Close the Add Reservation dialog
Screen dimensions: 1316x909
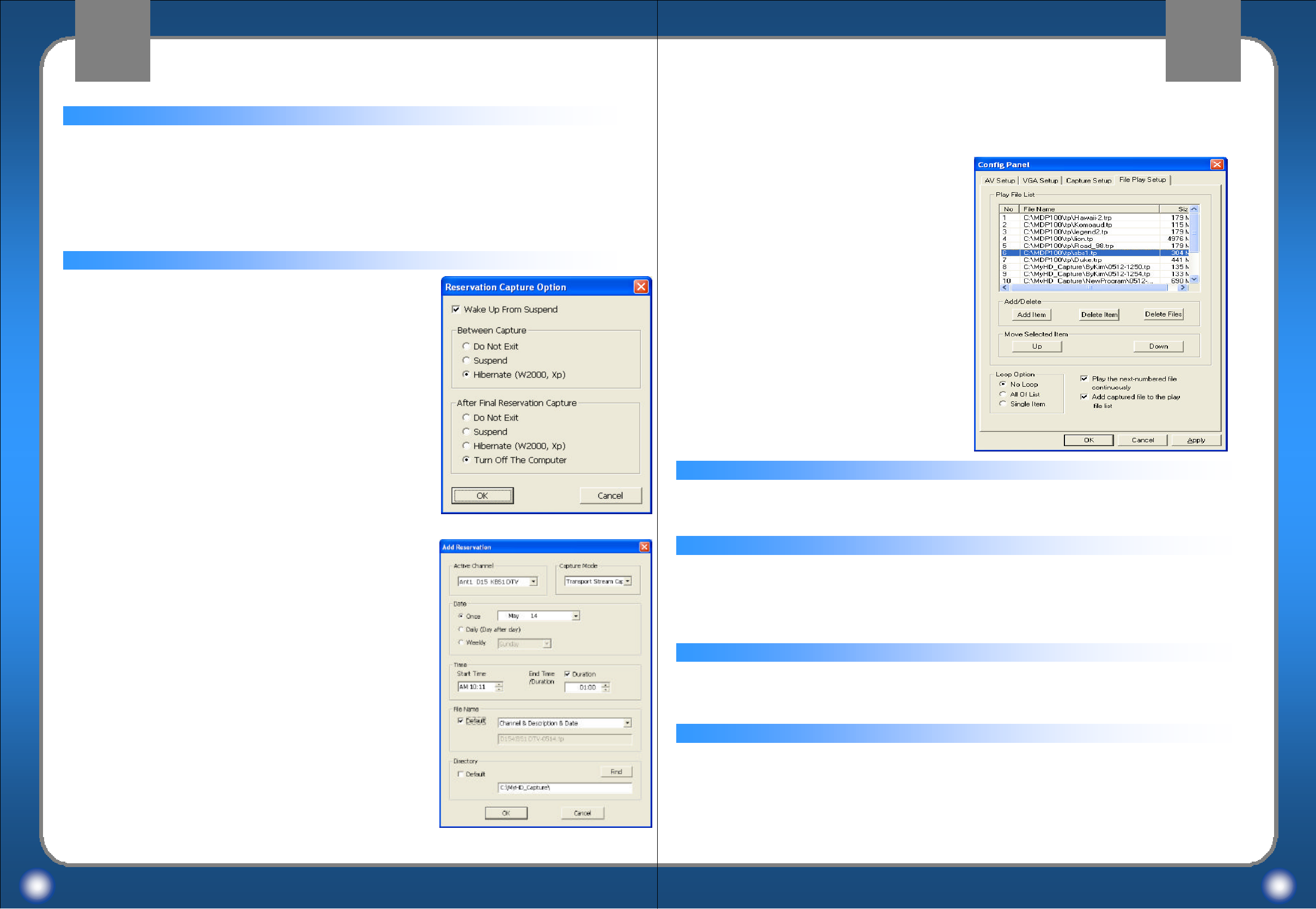(644, 547)
